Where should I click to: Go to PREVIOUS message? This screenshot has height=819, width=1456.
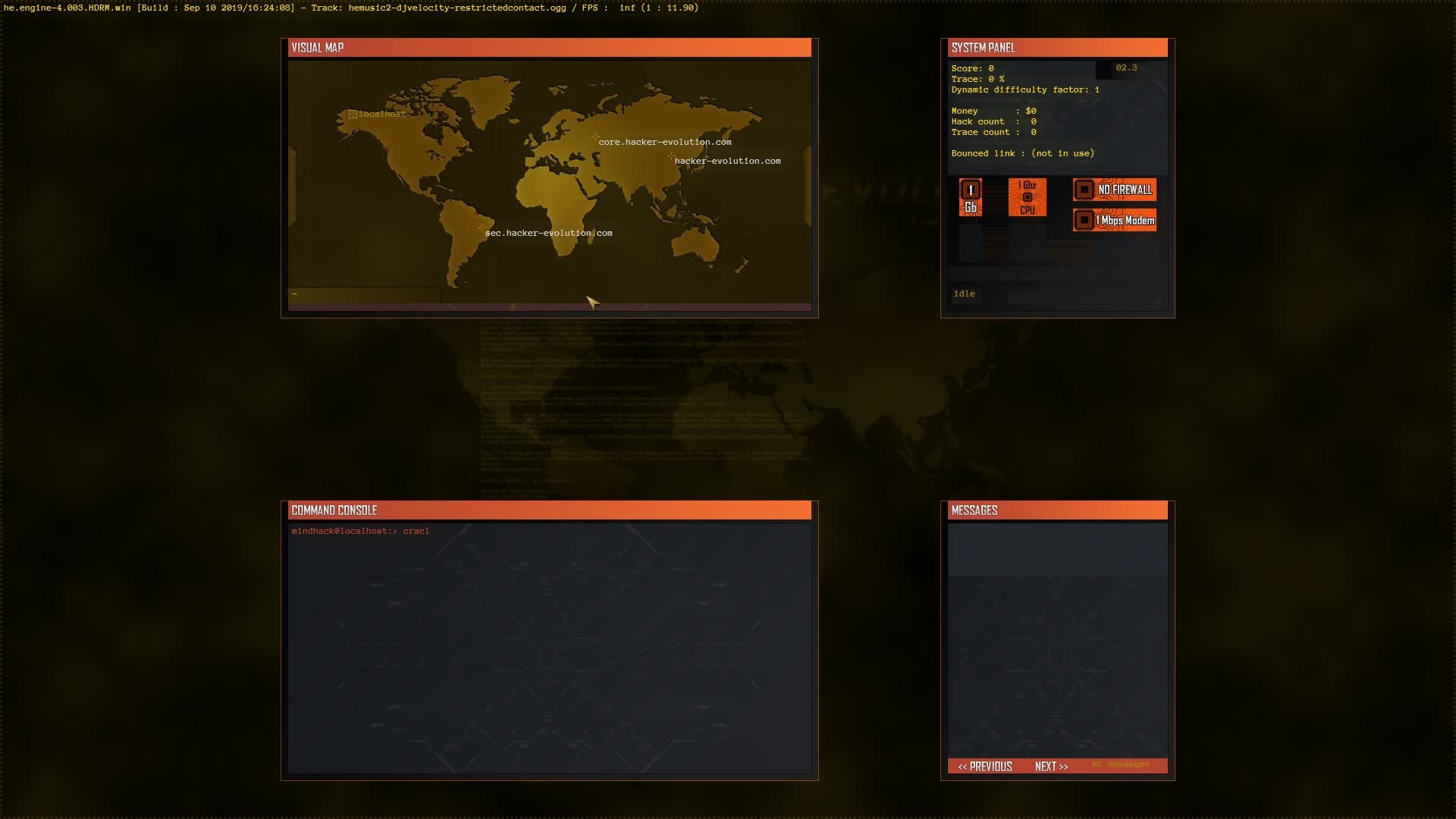(984, 767)
